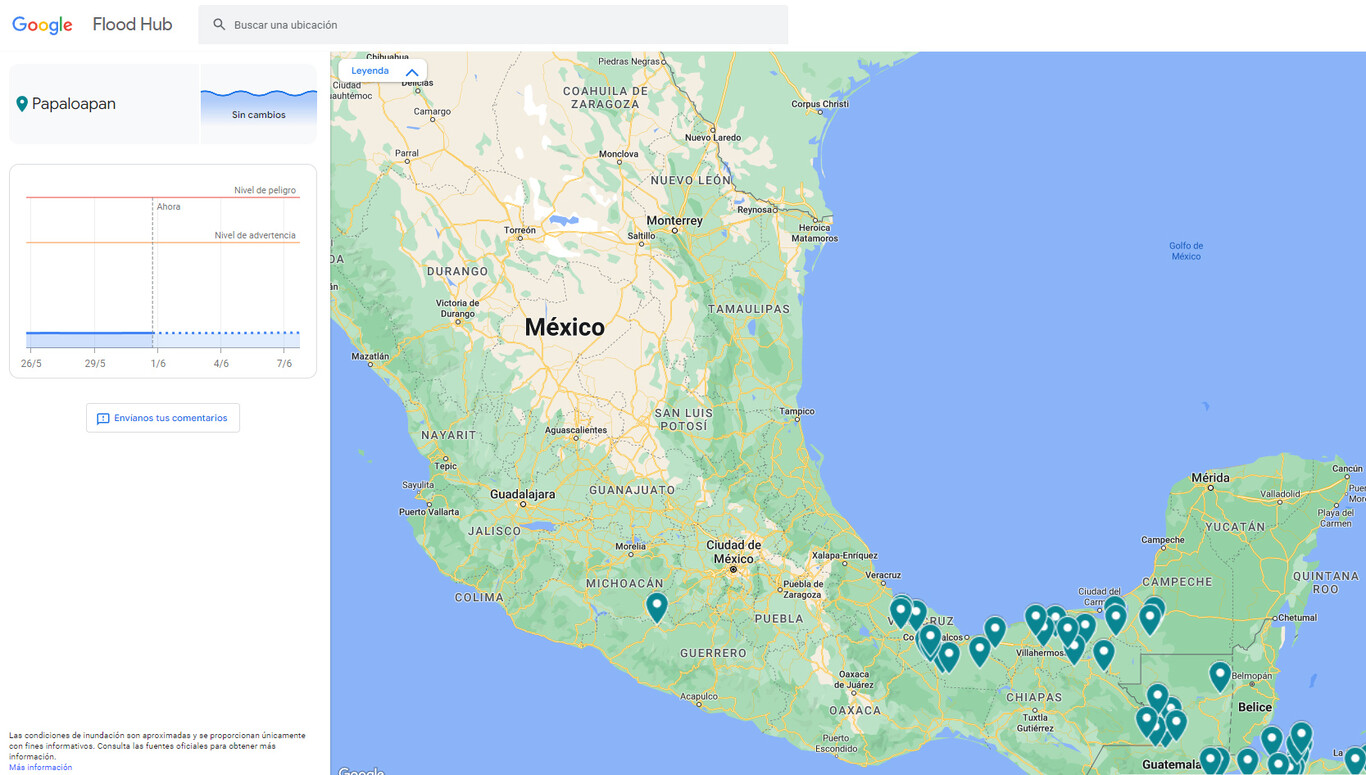Screen dimensions: 1366x775
Task: Pick the upper pin just east of Coatzacoalcos
Action: click(x=994, y=629)
